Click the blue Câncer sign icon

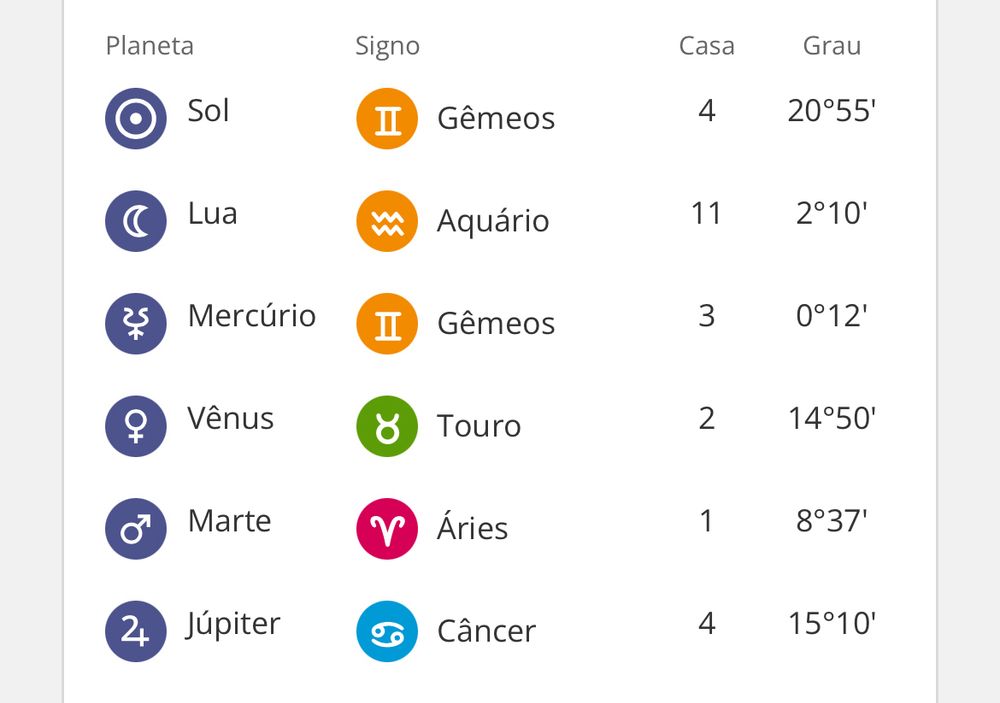(387, 632)
